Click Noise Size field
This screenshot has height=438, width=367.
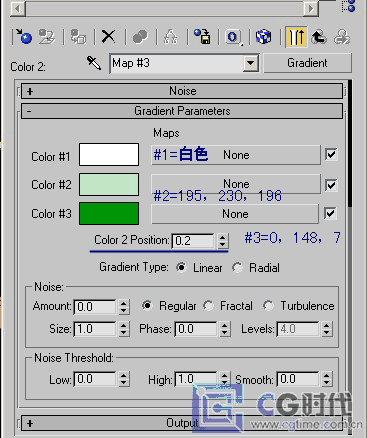click(95, 329)
